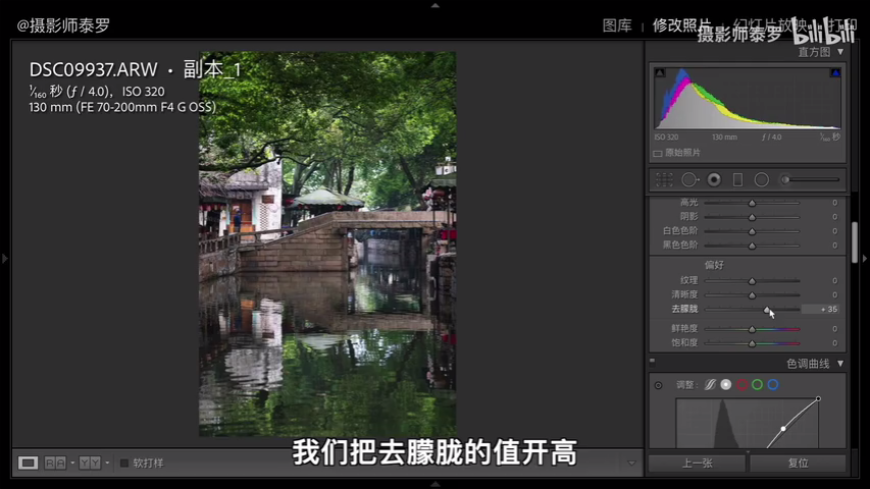Click the 饱和度 slider handle
The height and width of the screenshot is (489, 870).
click(x=752, y=344)
